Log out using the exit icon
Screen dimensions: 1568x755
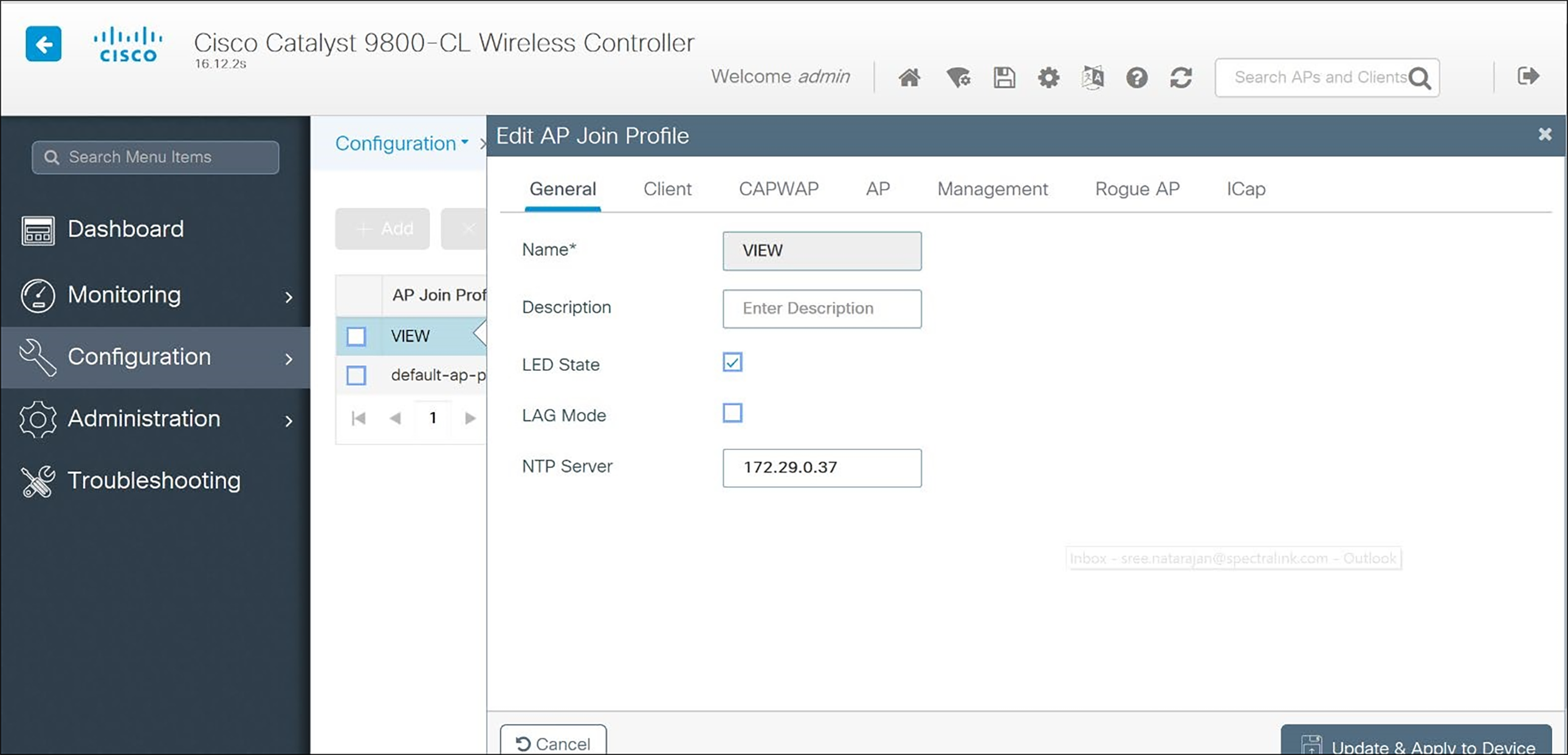1528,75
